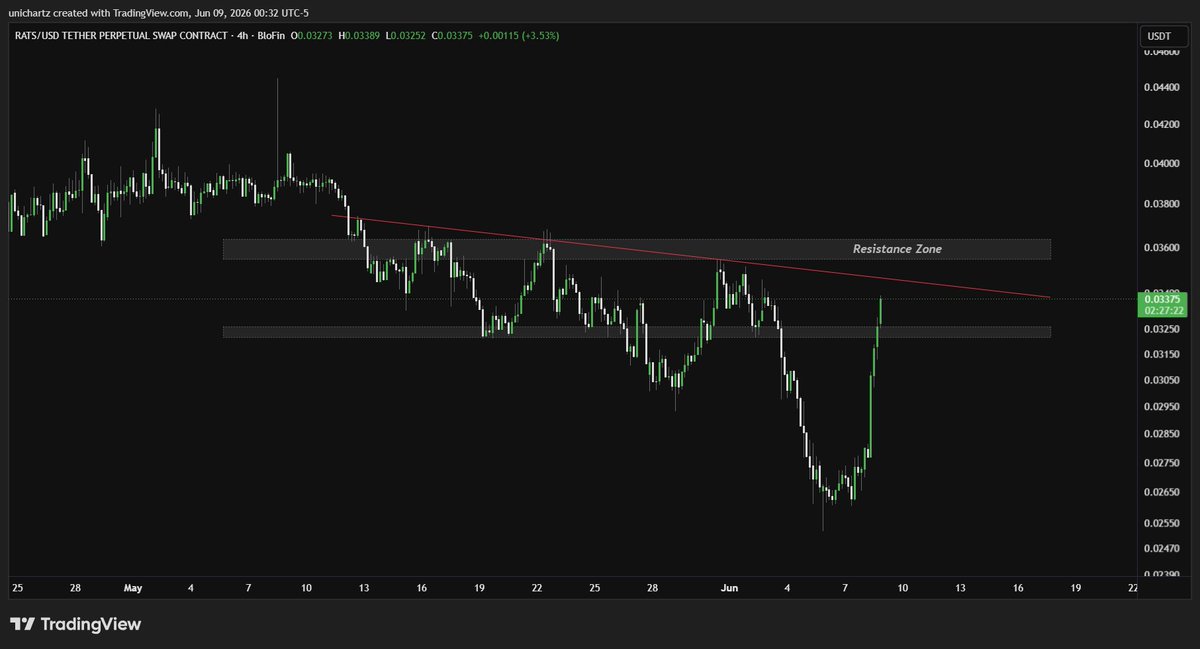
Task: Click the +0.00115 (+3.53%) change value
Action: click(x=518, y=35)
